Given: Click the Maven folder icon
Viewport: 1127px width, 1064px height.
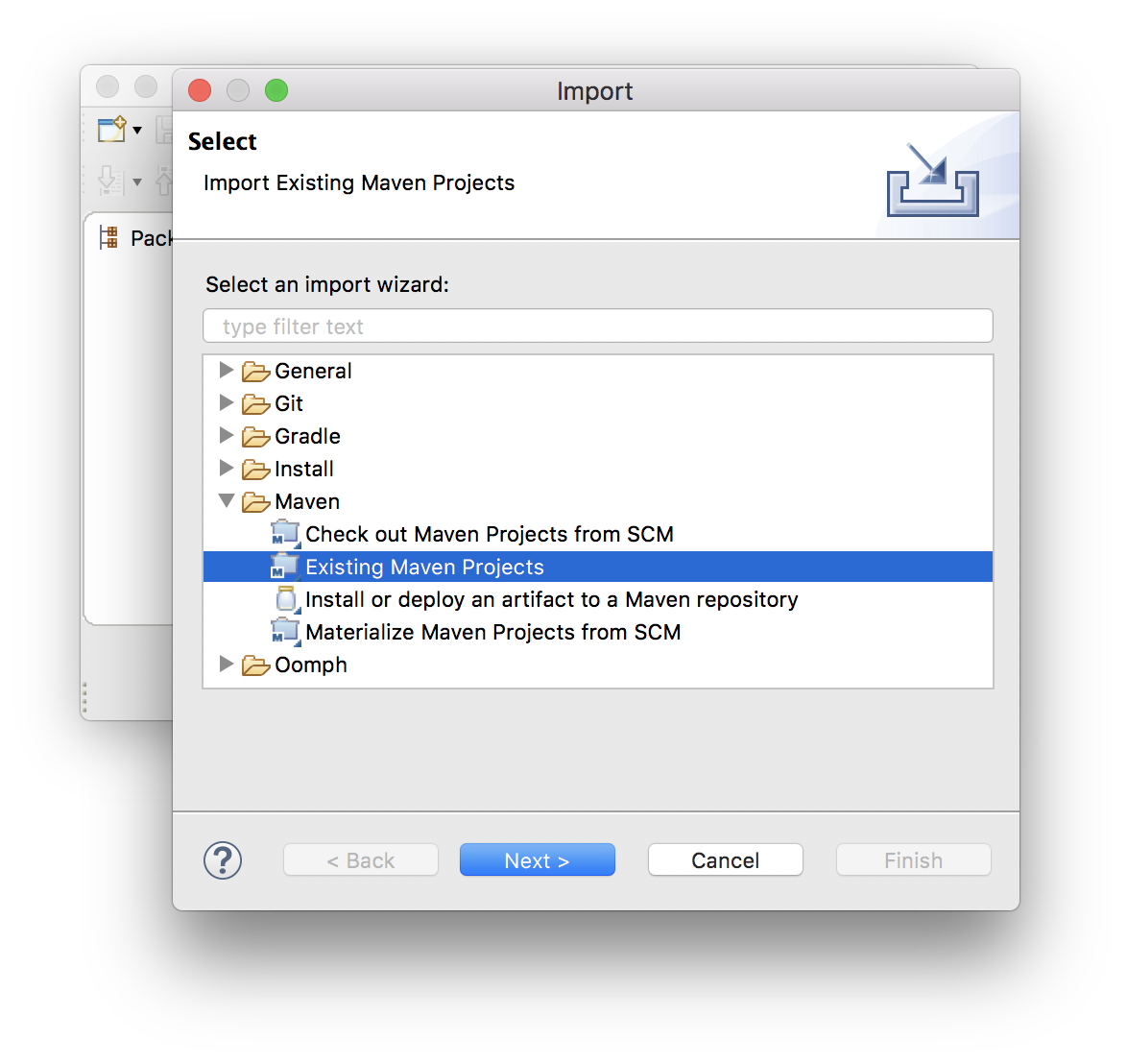Looking at the screenshot, I should [256, 502].
